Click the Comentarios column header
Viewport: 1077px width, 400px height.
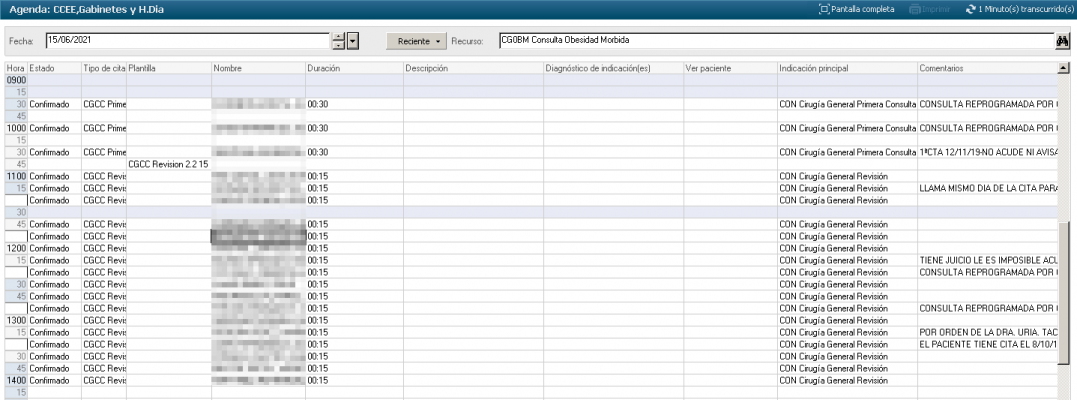(986, 68)
